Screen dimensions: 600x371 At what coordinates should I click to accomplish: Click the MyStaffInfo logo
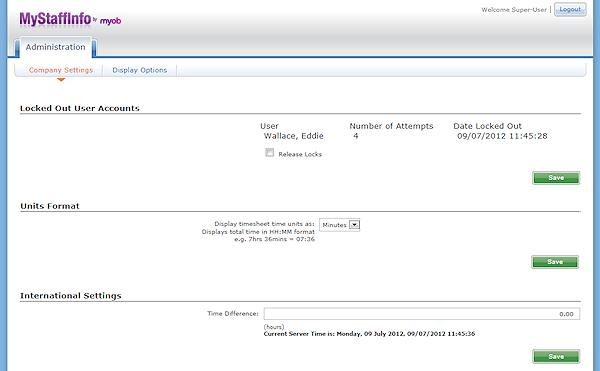55,19
